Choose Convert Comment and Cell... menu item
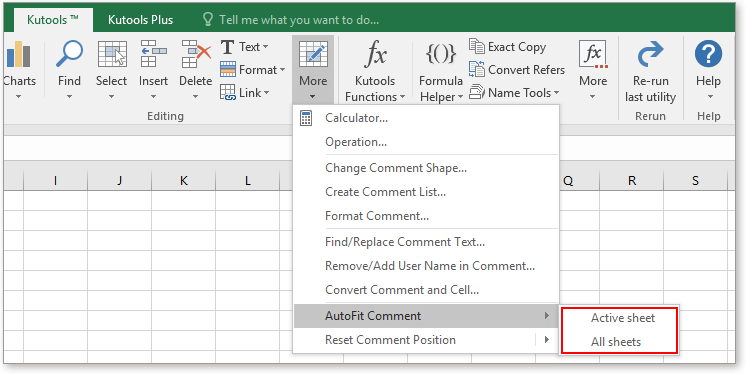 click(426, 290)
